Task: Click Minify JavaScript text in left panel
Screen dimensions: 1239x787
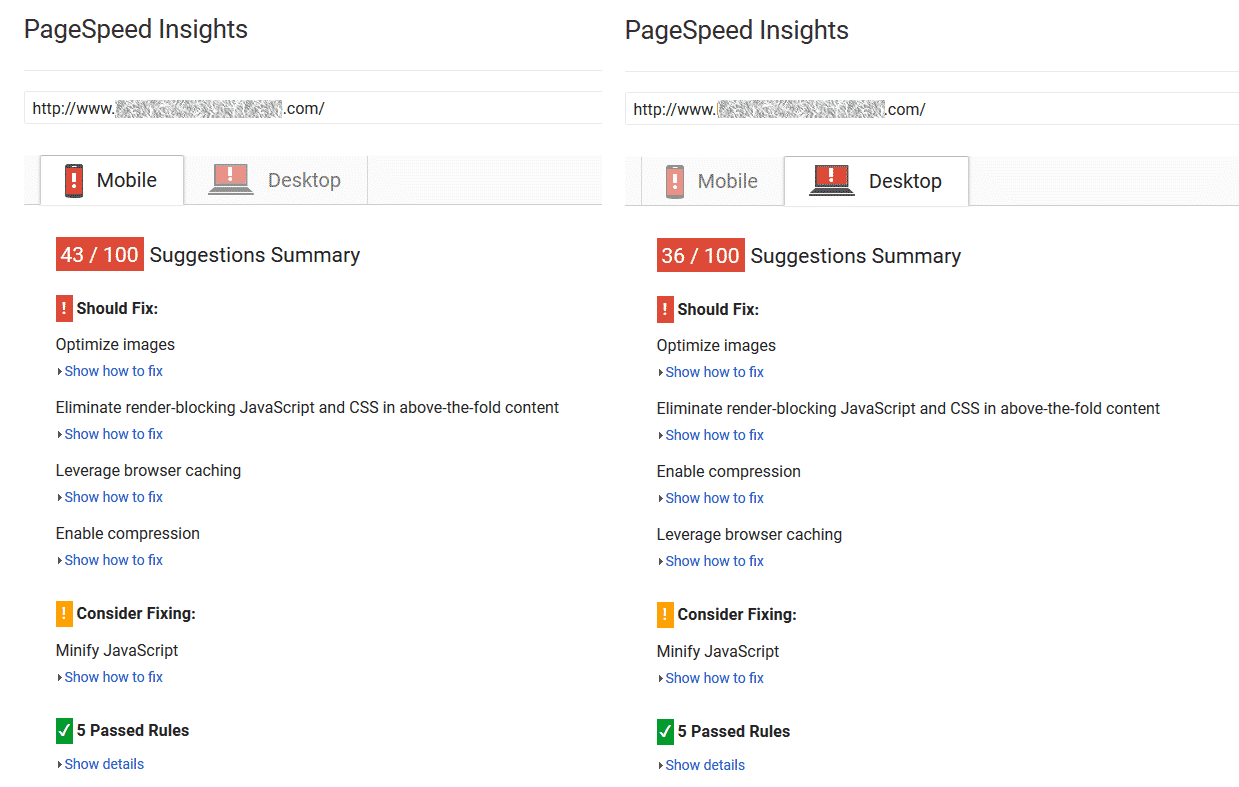Action: click(x=117, y=651)
